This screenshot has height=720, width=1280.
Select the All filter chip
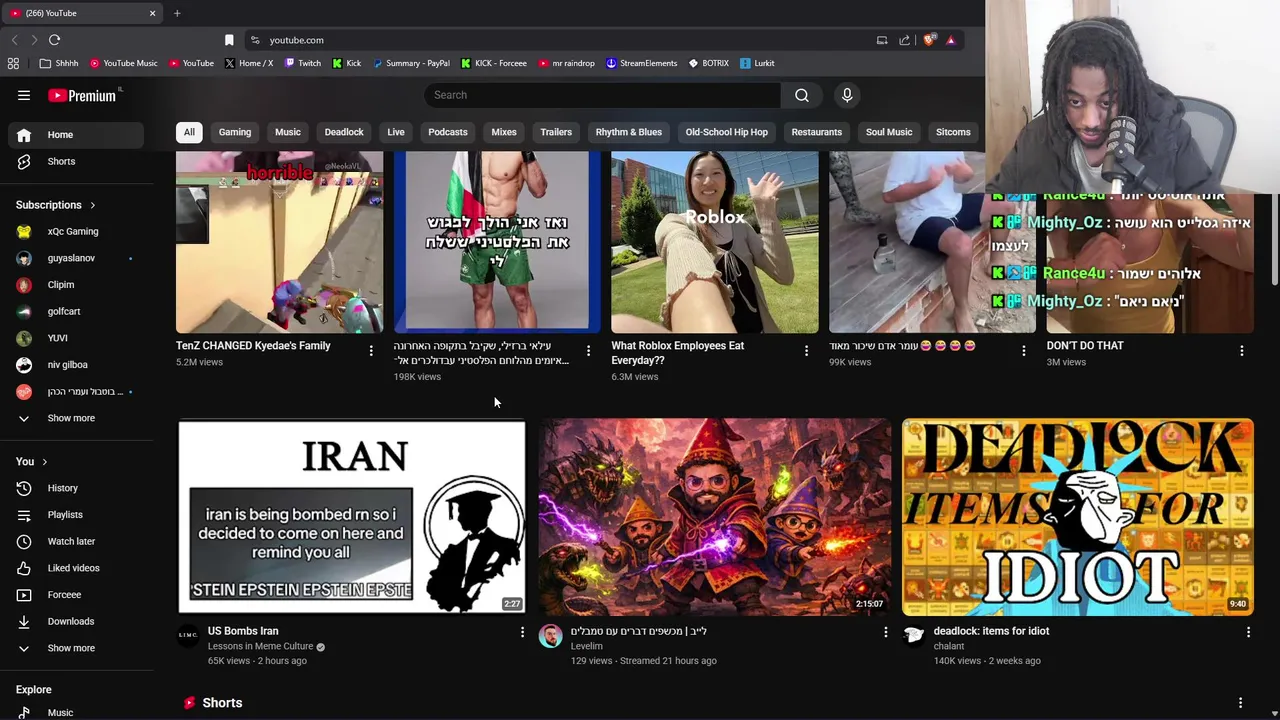click(189, 132)
